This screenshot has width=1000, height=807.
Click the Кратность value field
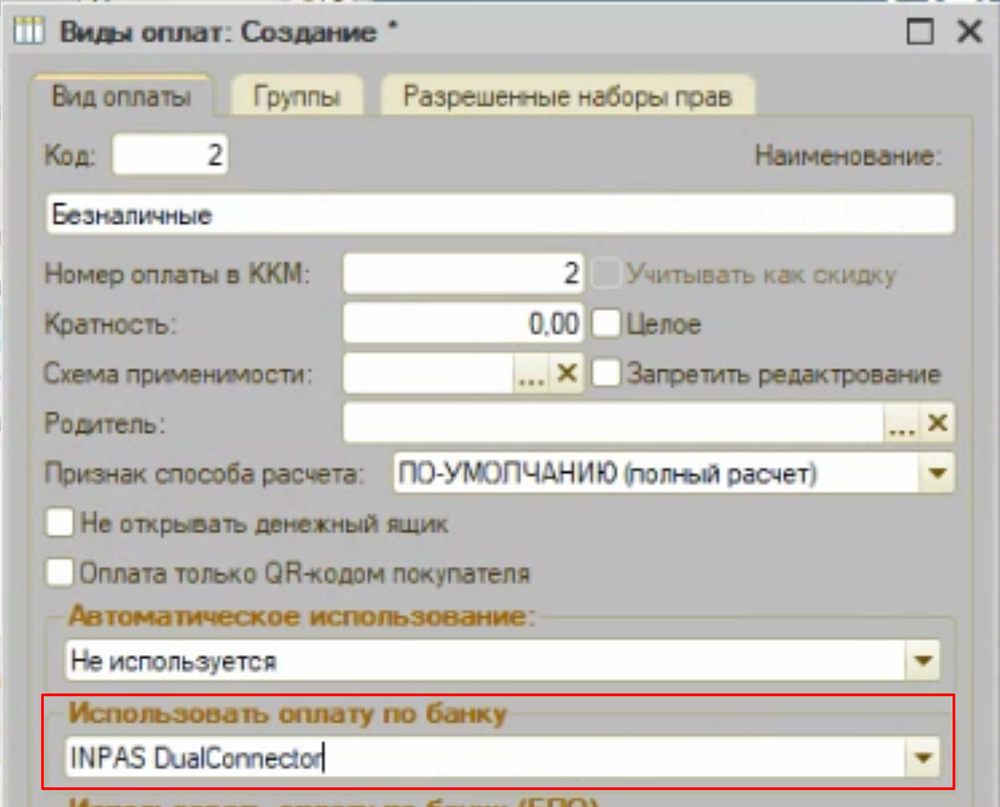pos(463,324)
